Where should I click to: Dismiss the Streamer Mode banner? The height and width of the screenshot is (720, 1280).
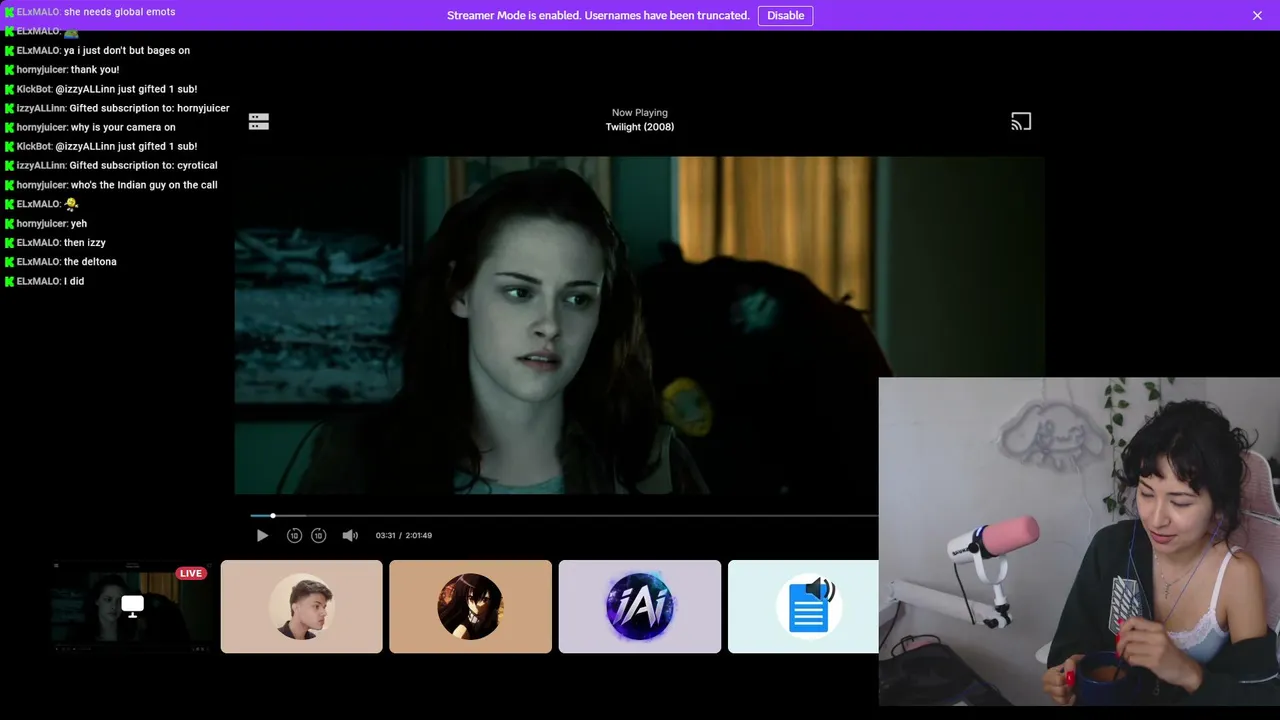pyautogui.click(x=1257, y=15)
